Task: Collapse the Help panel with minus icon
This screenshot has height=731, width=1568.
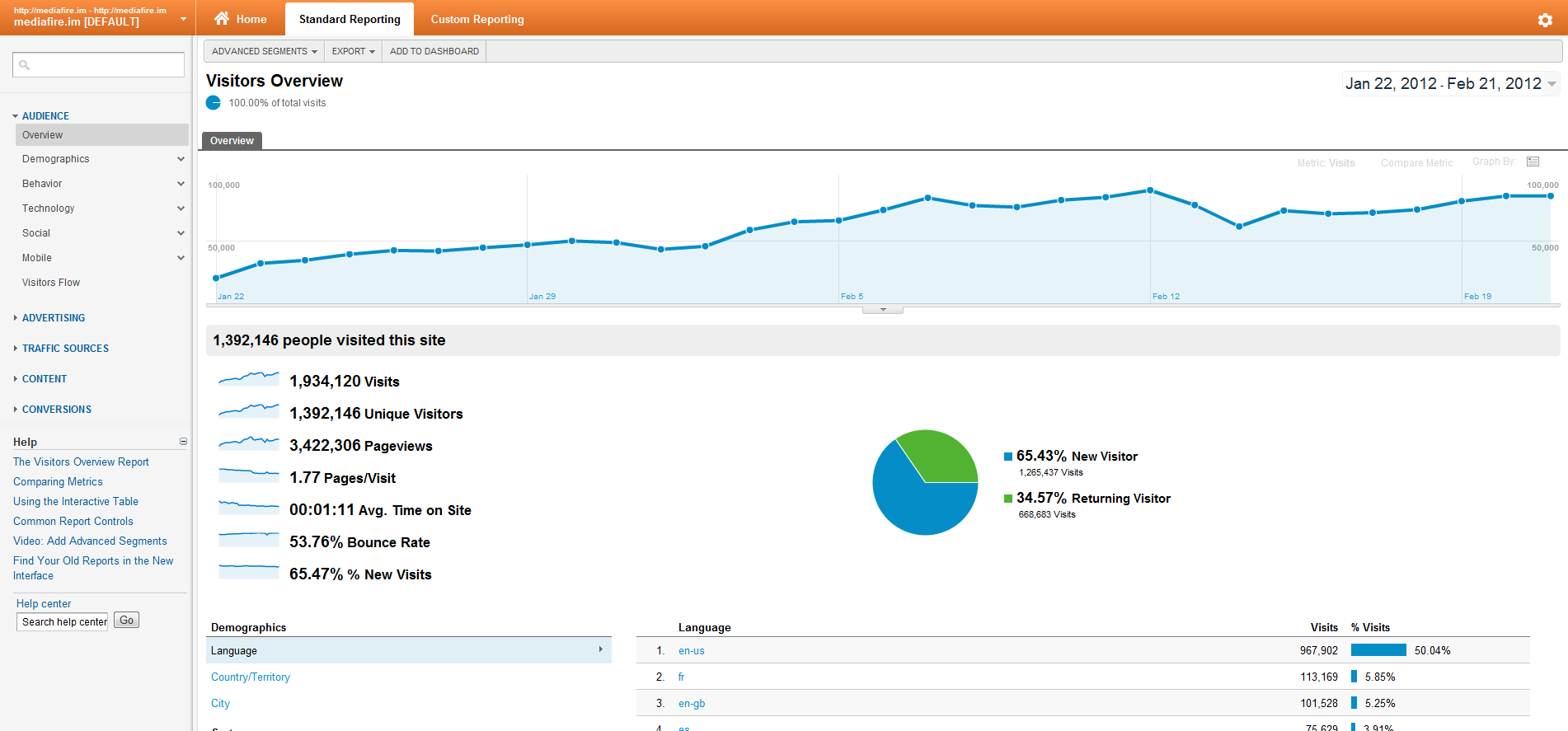Action: click(x=183, y=442)
